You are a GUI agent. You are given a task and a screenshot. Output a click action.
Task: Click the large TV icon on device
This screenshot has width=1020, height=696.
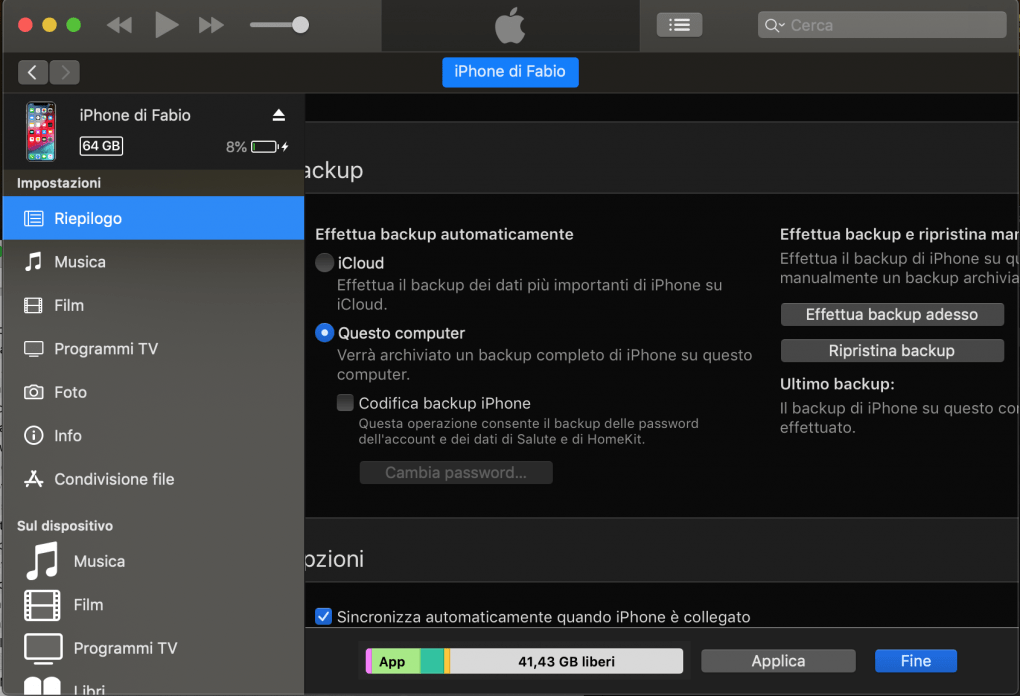click(43, 649)
